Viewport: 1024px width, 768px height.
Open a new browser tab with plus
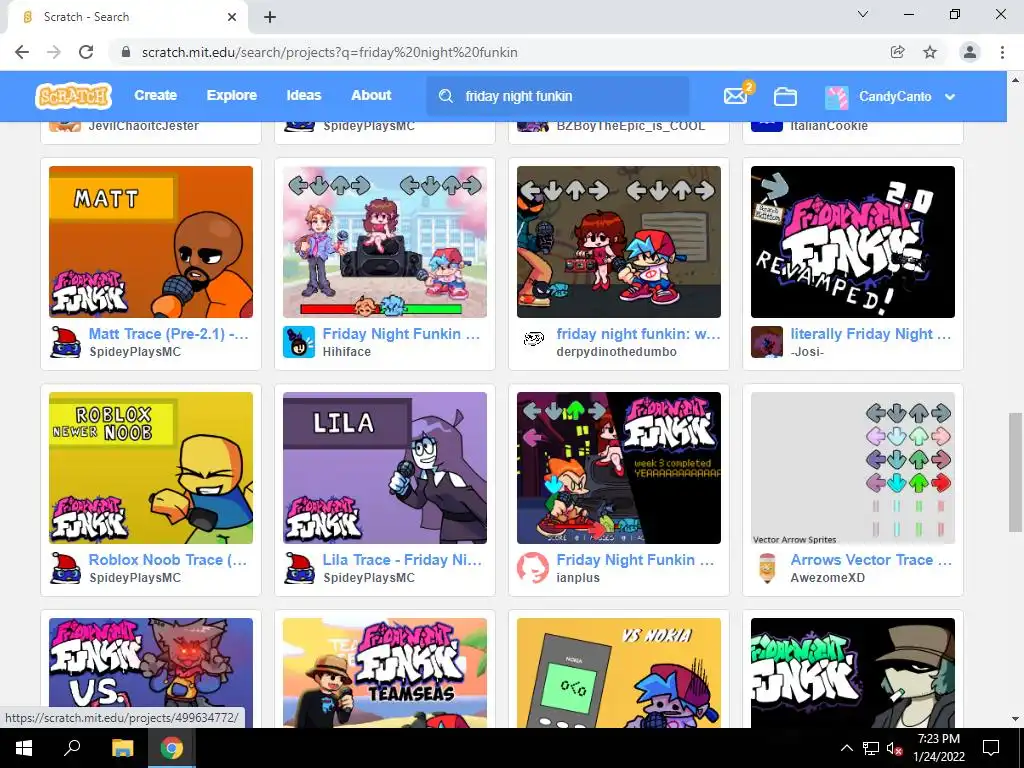270,17
